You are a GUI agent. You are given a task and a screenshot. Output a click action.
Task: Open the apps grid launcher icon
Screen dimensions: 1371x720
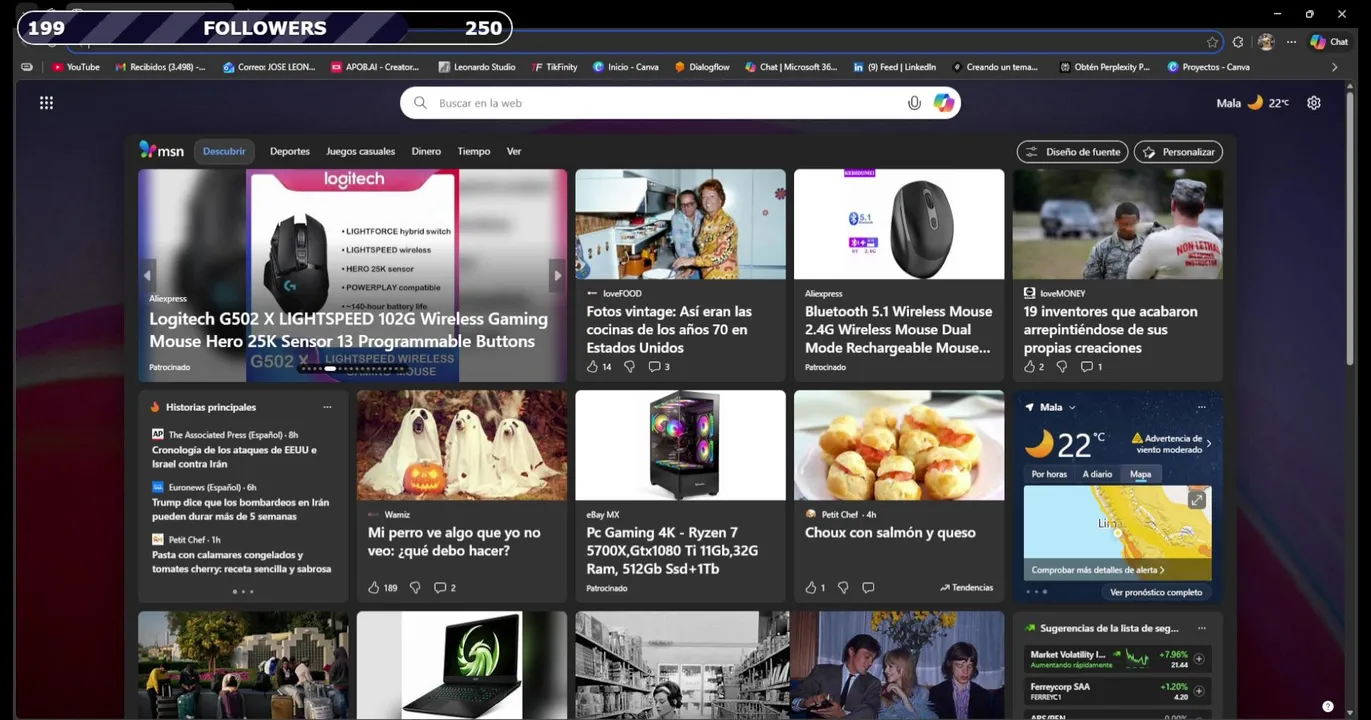(x=46, y=103)
